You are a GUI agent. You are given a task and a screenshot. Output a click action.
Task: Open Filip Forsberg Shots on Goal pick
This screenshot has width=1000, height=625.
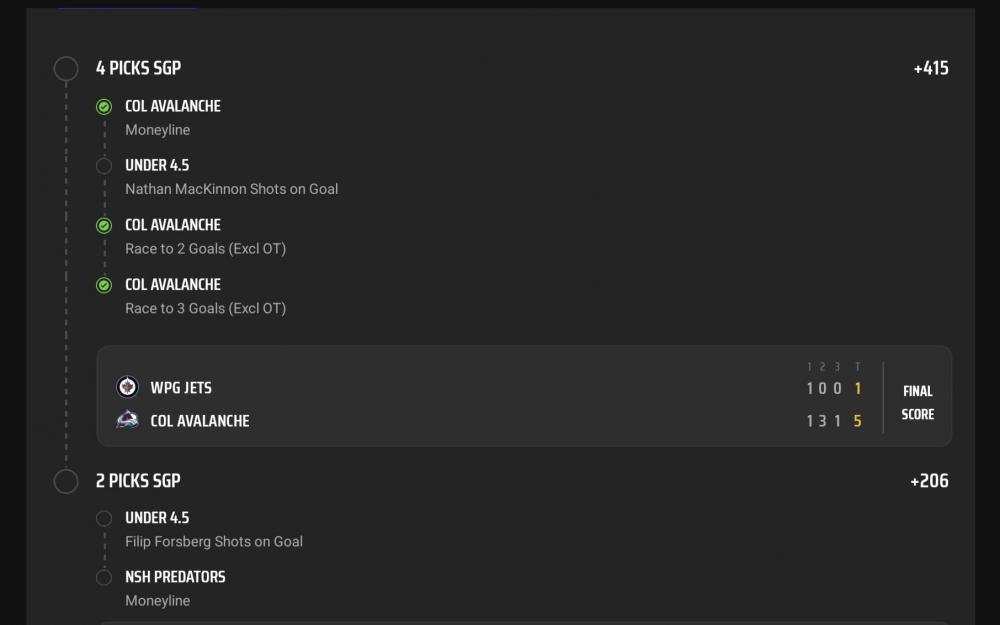[213, 541]
